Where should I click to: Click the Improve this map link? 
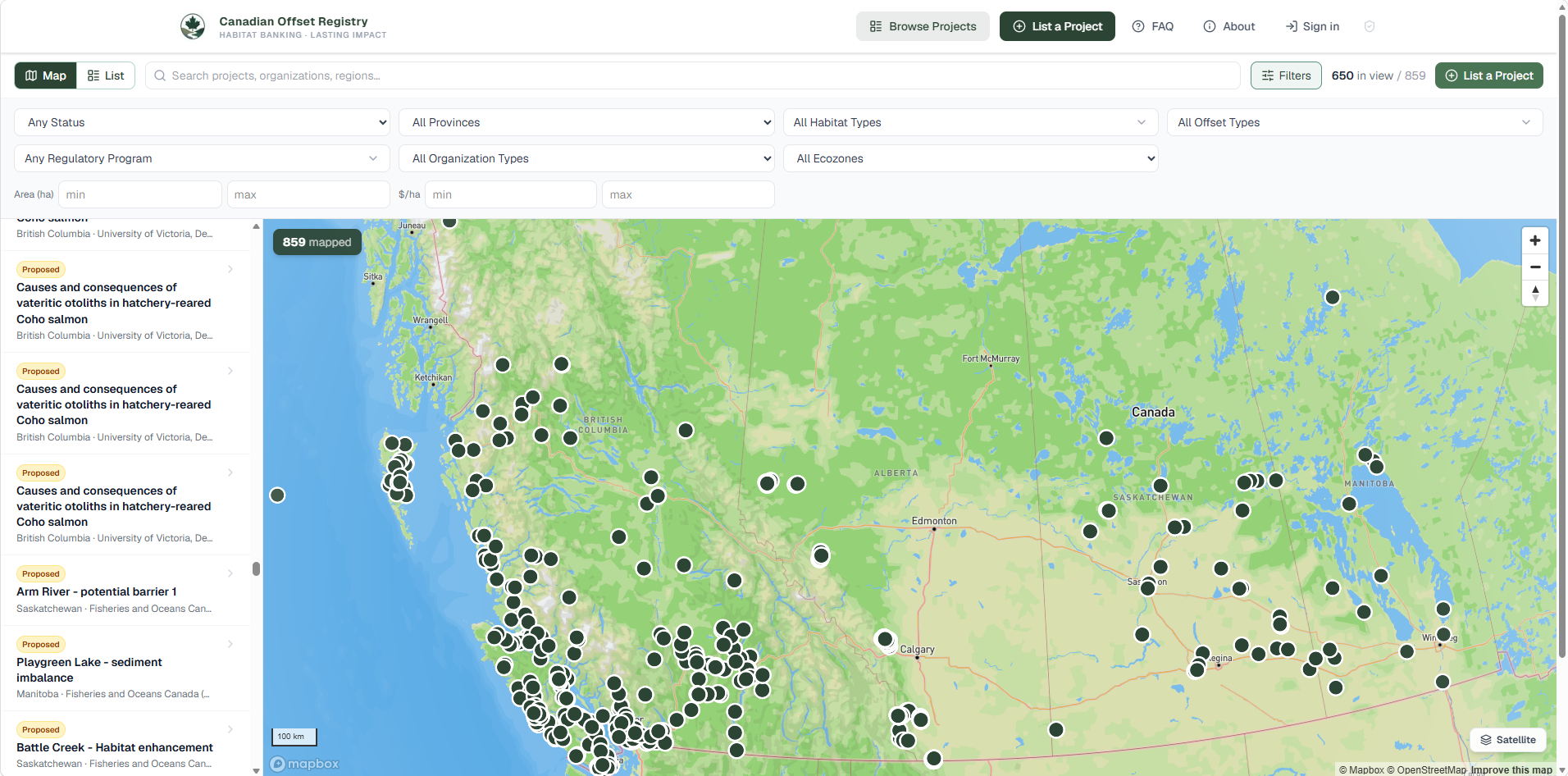point(1511,769)
